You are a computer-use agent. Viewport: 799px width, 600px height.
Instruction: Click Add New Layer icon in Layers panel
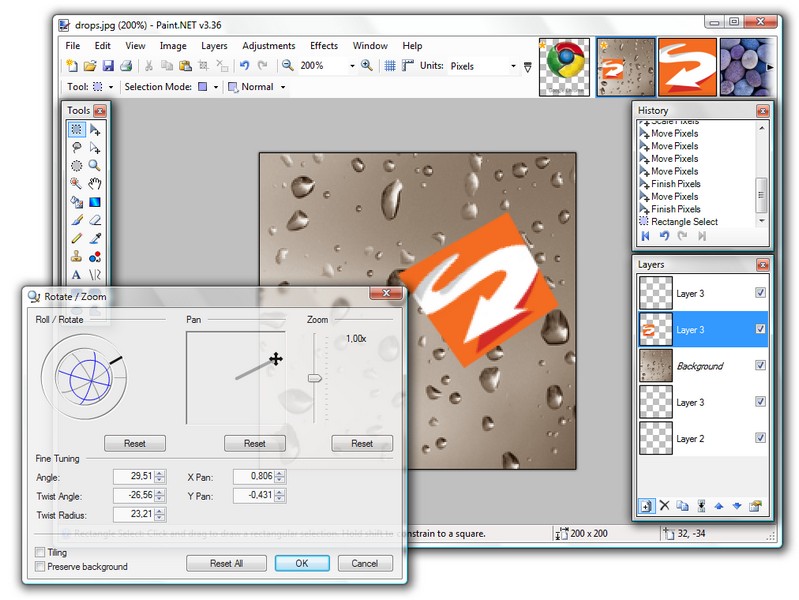pyautogui.click(x=646, y=506)
